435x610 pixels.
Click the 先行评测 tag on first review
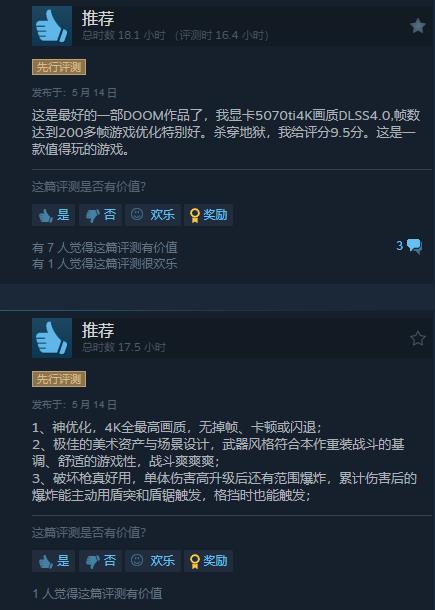(x=59, y=67)
